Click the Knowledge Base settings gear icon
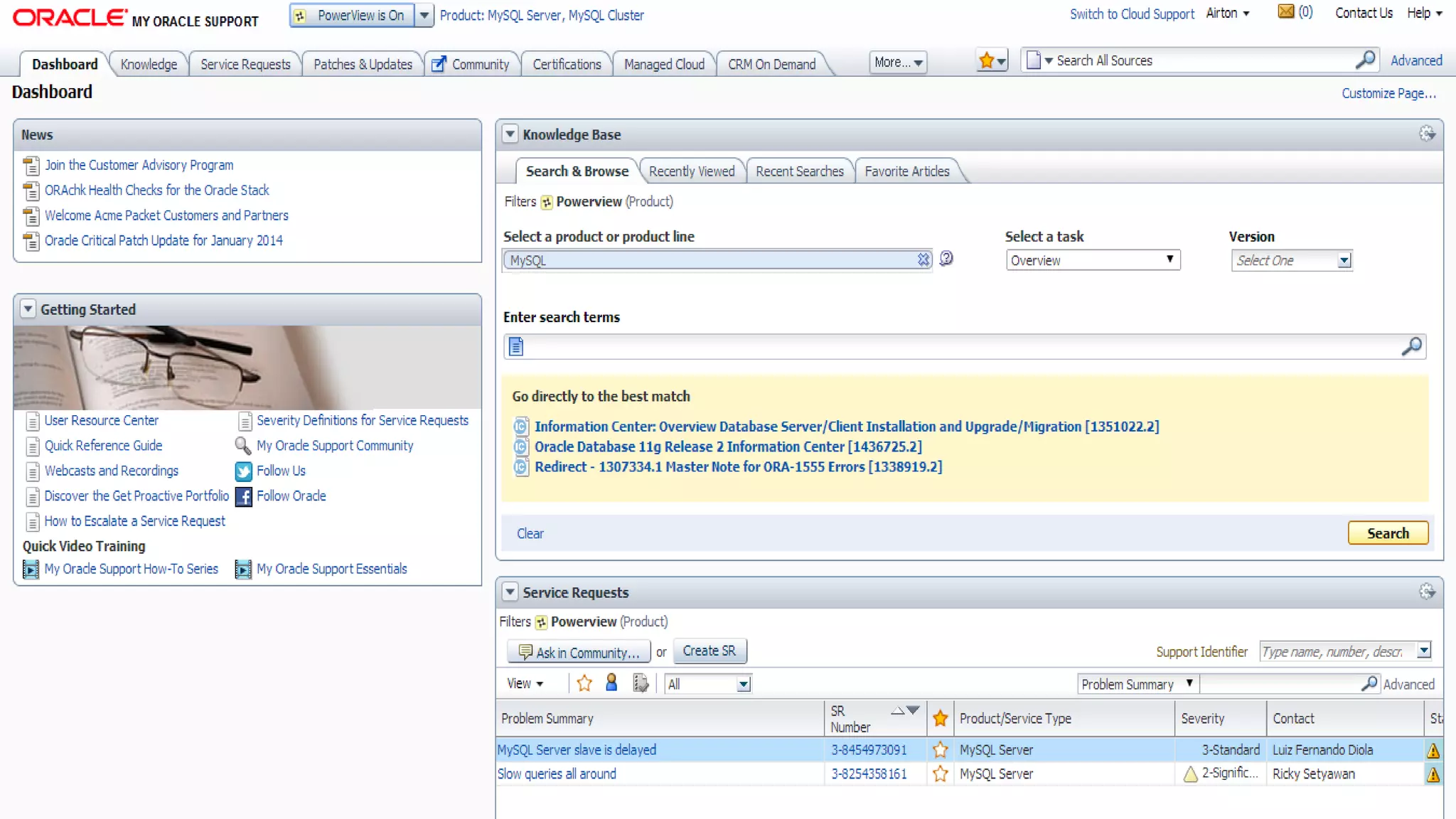The width and height of the screenshot is (1456, 819). pyautogui.click(x=1427, y=134)
